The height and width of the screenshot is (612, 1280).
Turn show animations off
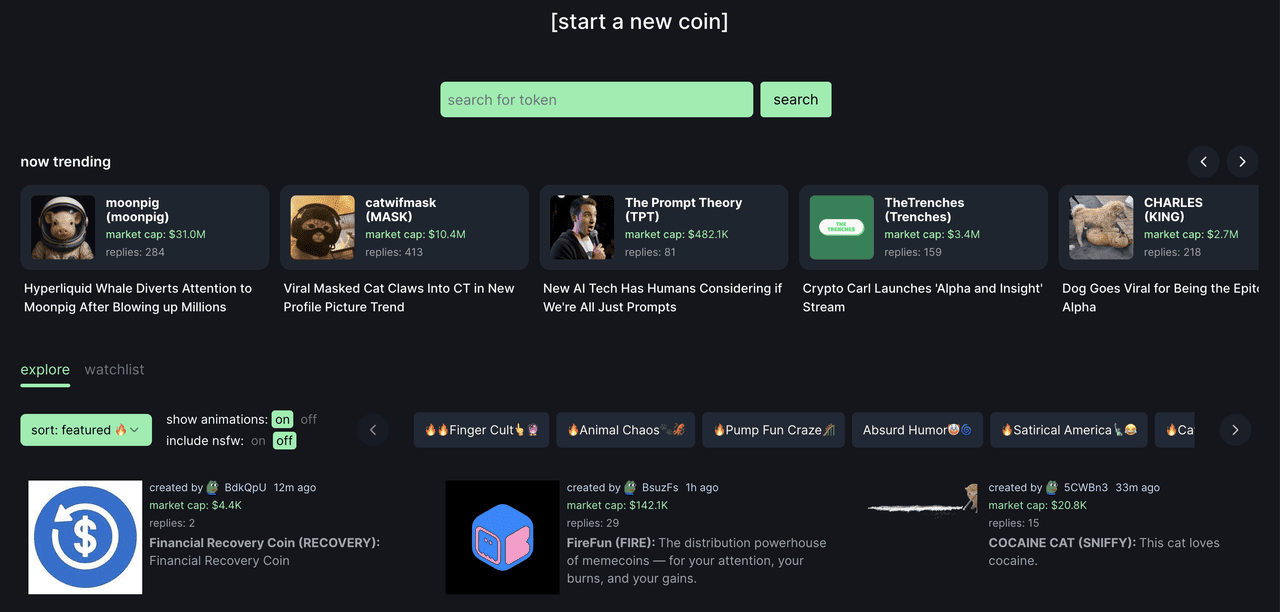pos(309,419)
